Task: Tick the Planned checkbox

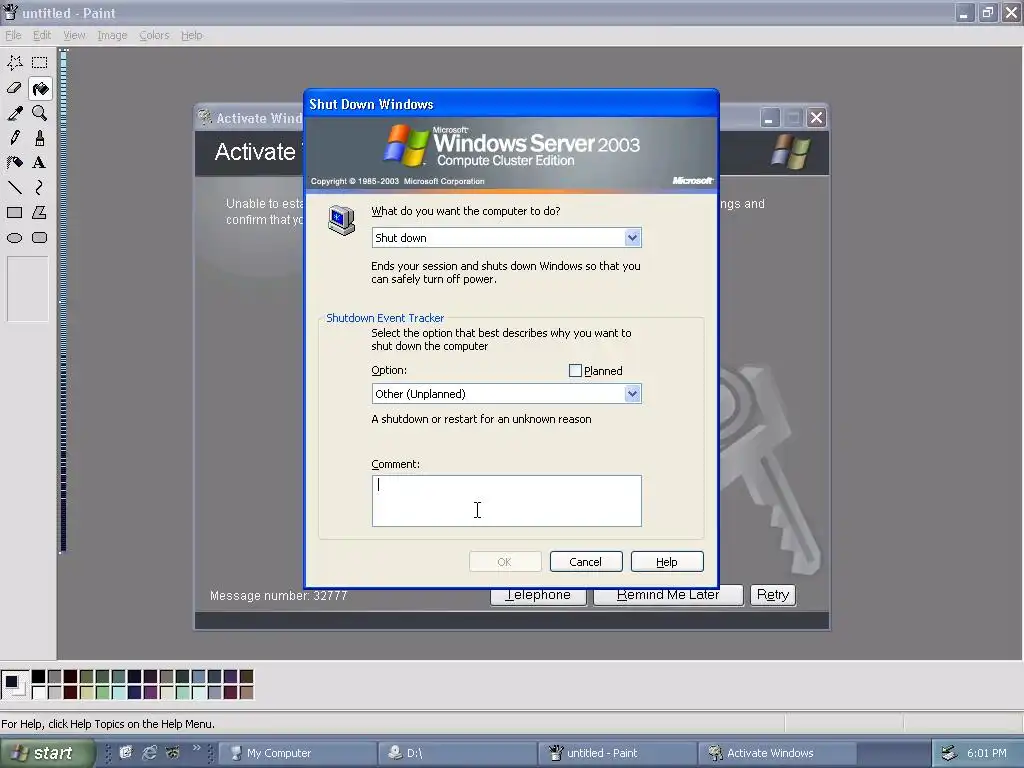Action: pos(575,371)
